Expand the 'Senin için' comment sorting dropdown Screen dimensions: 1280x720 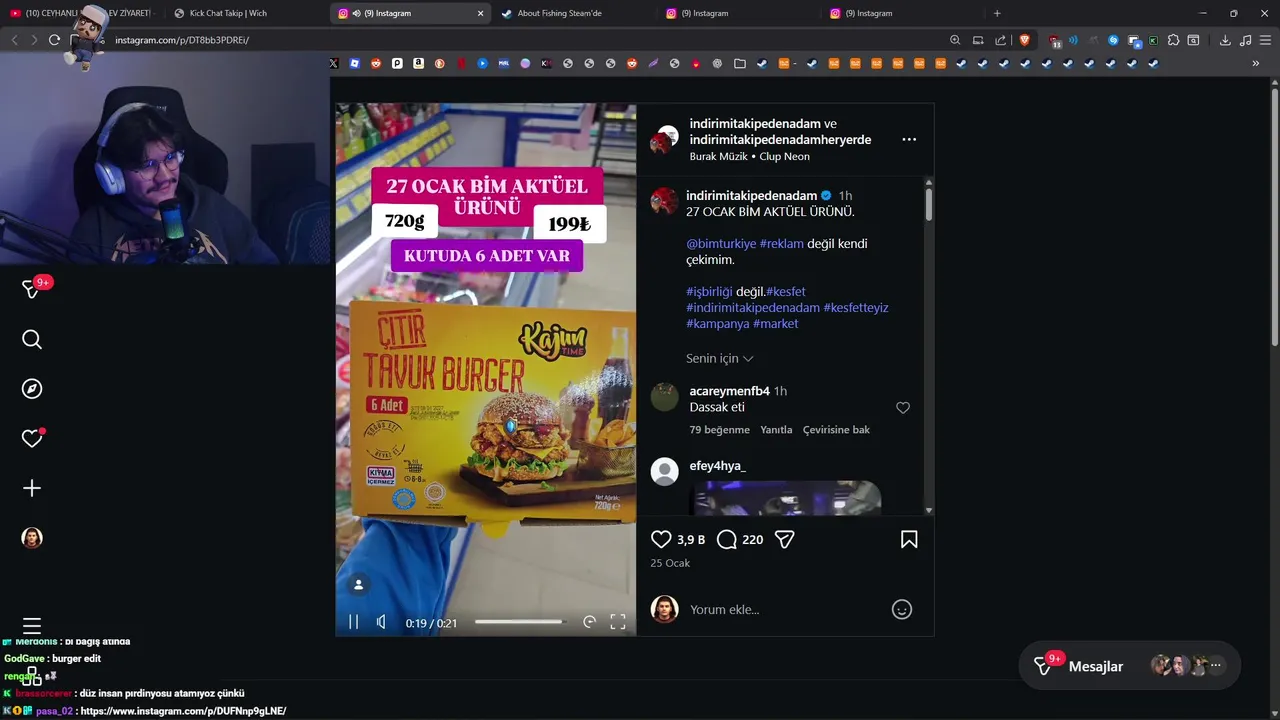click(720, 358)
